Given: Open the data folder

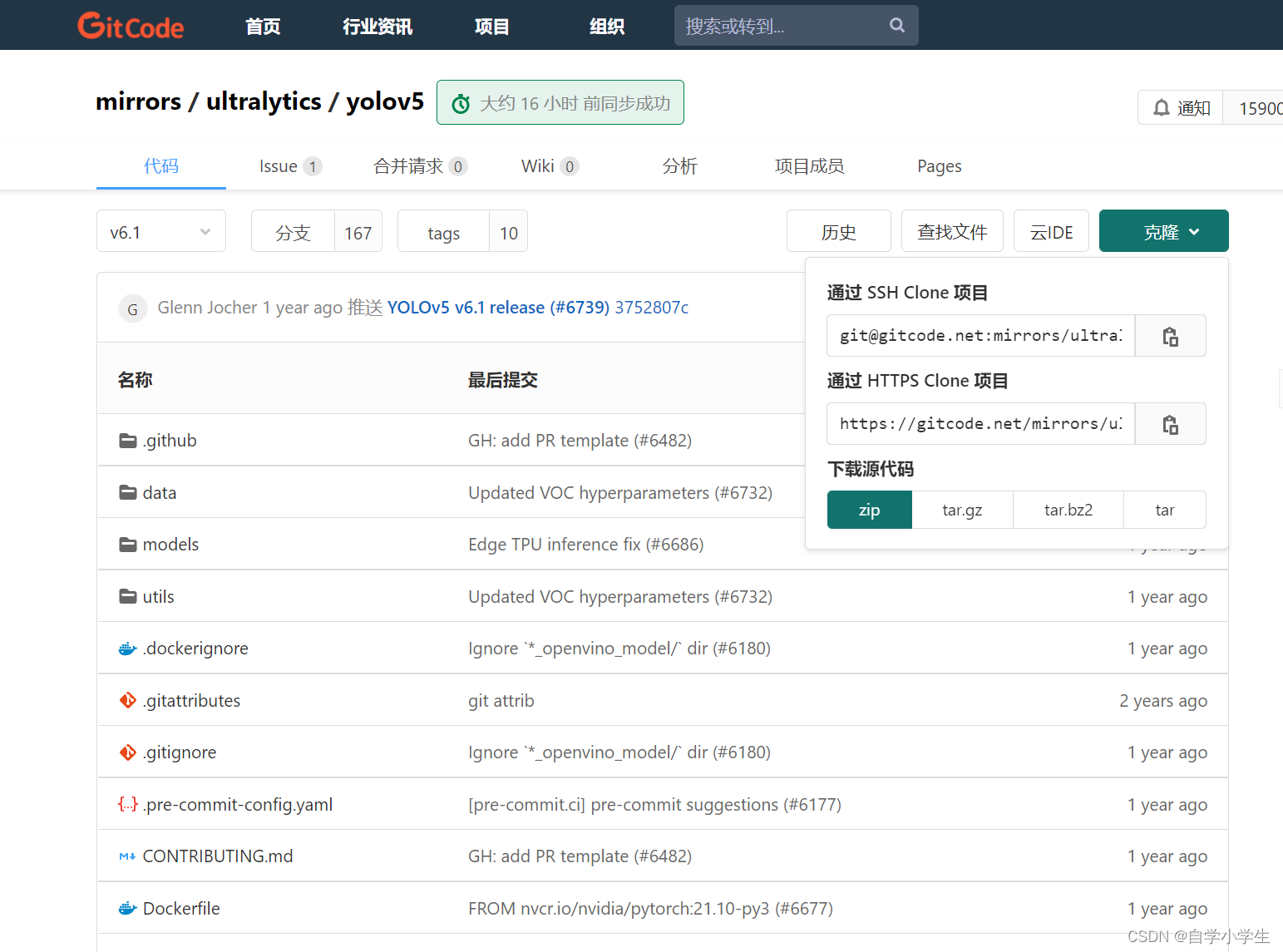Looking at the screenshot, I should 160,493.
